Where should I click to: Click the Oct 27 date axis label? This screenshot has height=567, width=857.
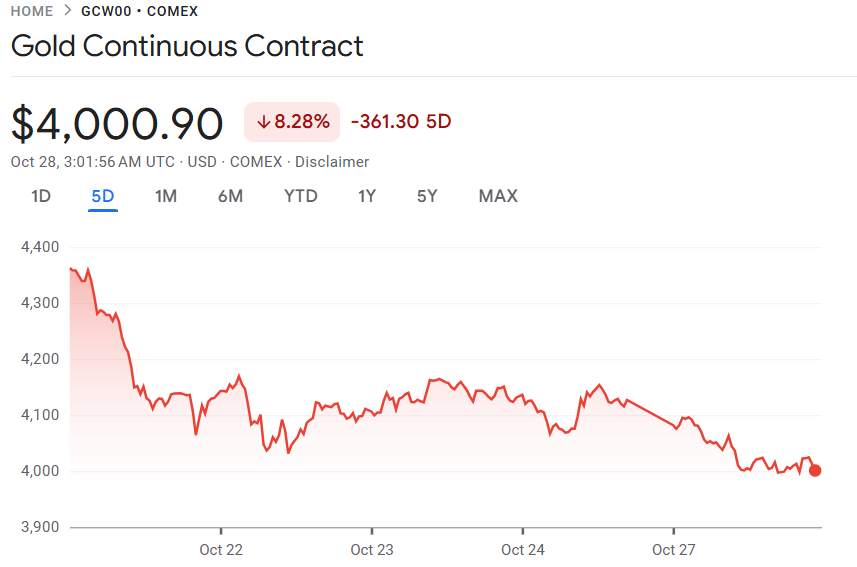[x=674, y=549]
